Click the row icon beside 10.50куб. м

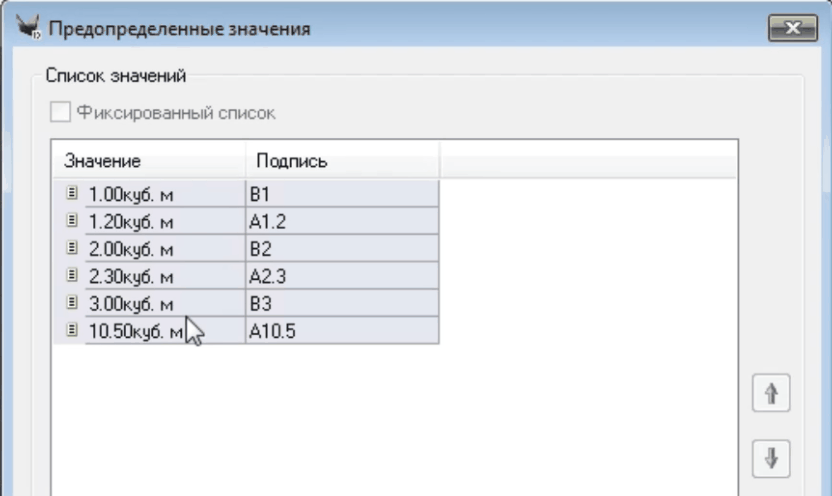72,330
